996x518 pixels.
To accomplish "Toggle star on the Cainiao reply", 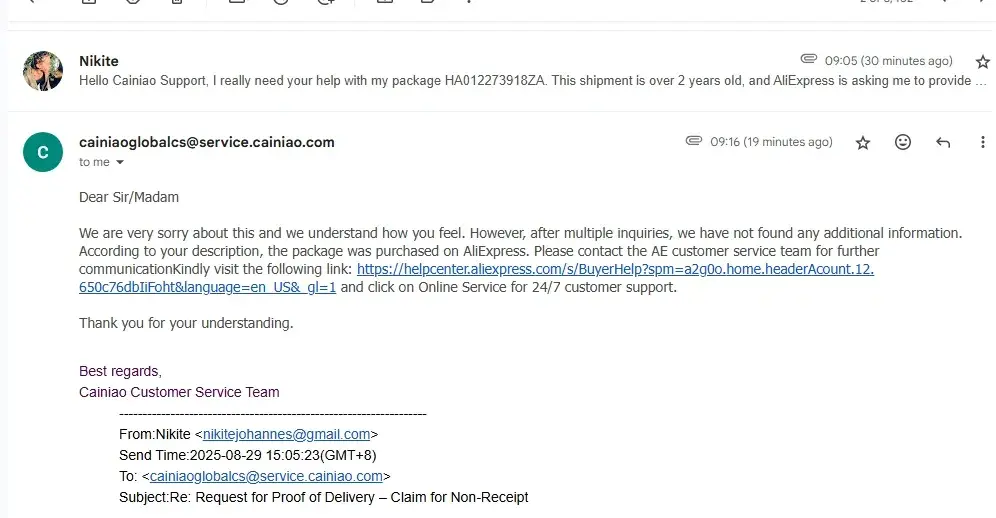I will click(x=863, y=143).
